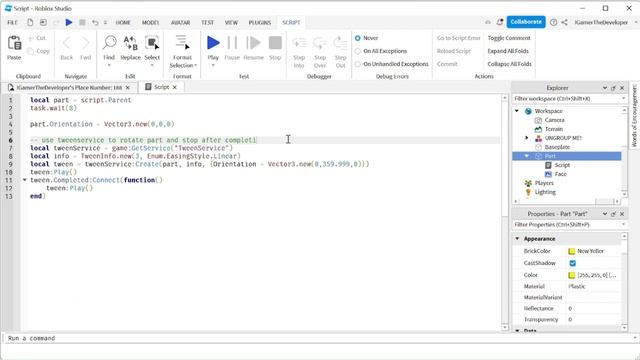Viewport: 640px width, 360px height.
Task: Collapse the Workspace tree node
Action: click(x=517, y=111)
